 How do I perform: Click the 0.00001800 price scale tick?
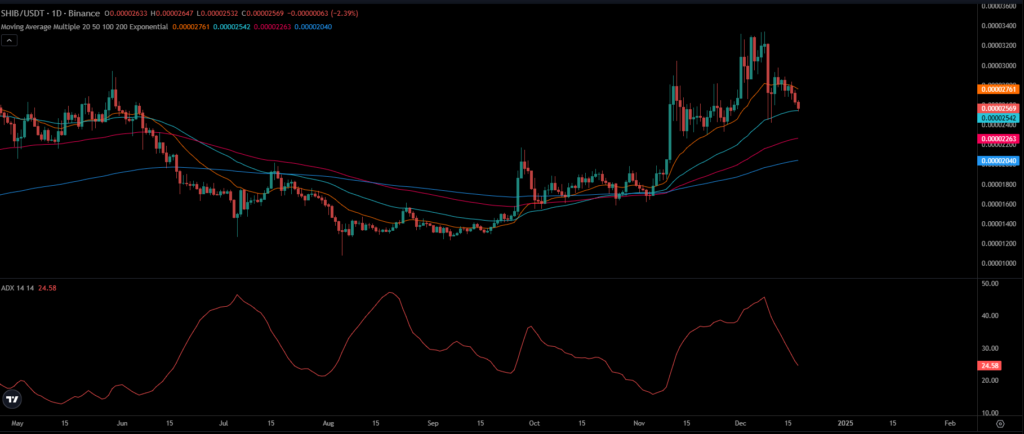[x=998, y=184]
